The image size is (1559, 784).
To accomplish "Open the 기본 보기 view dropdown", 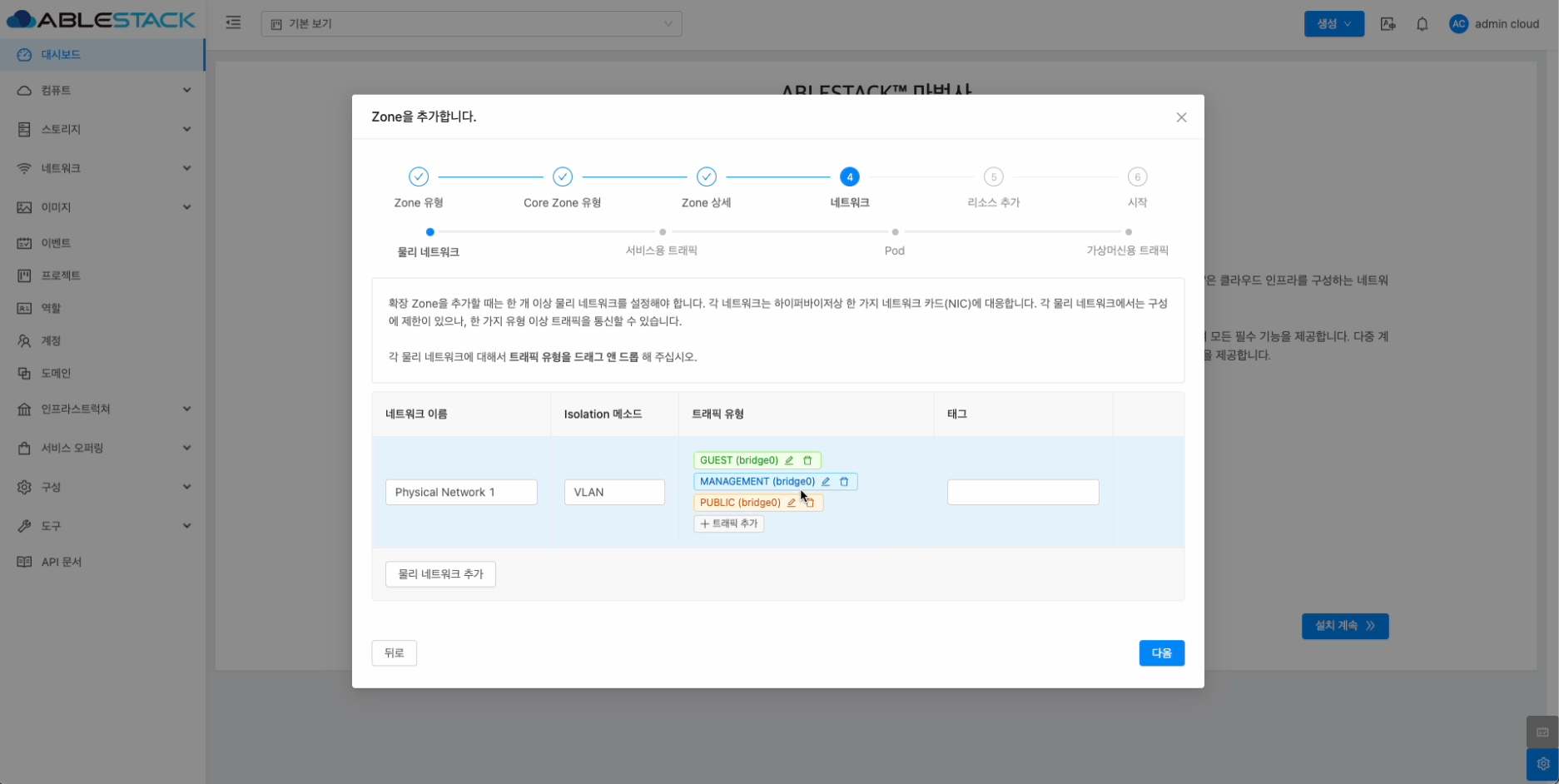I will click(x=471, y=24).
